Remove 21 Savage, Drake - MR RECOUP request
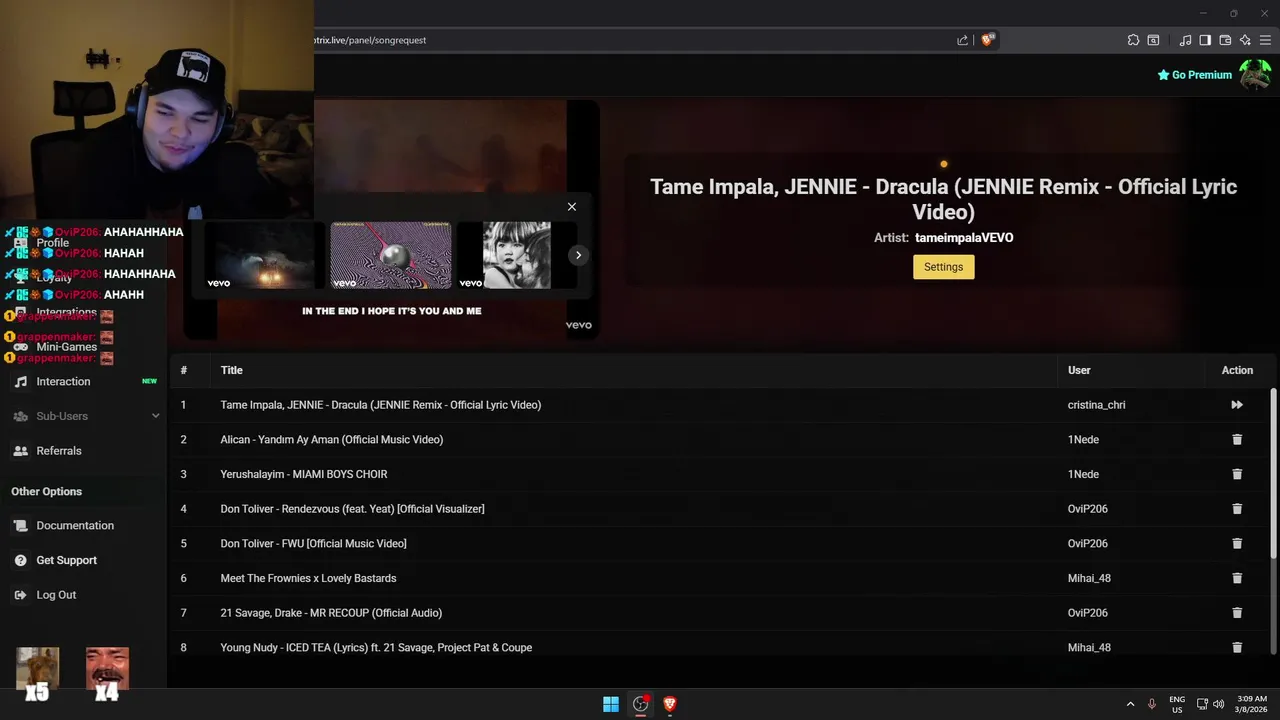Image resolution: width=1280 pixels, height=720 pixels. click(1237, 613)
